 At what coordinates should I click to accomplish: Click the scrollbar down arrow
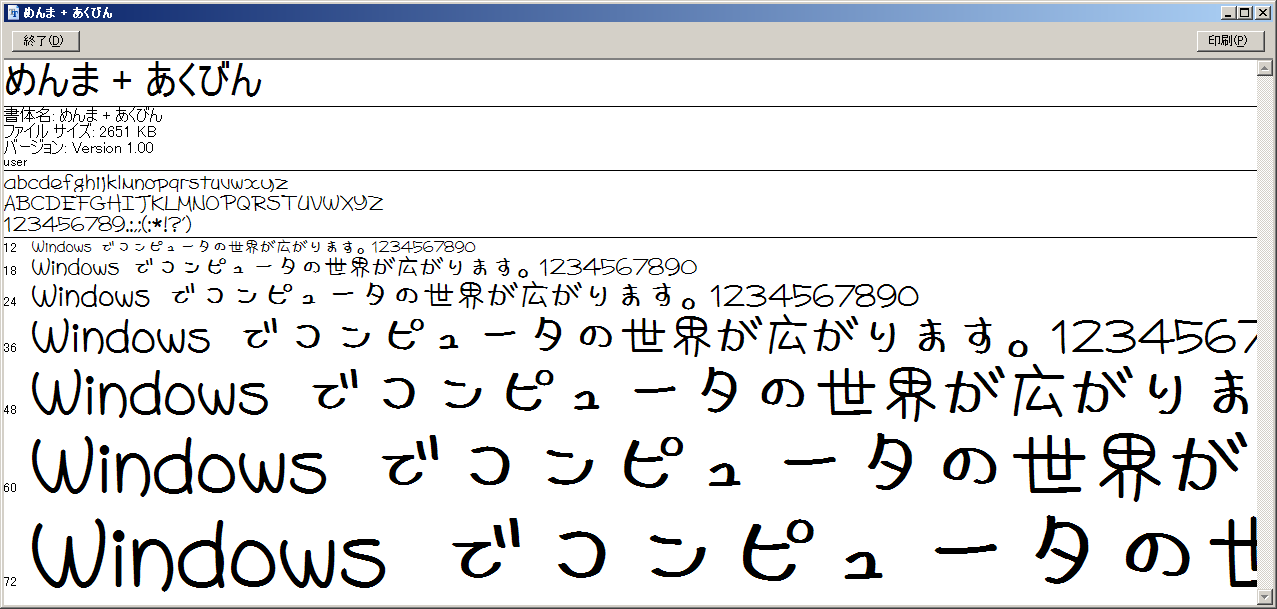click(x=1265, y=597)
